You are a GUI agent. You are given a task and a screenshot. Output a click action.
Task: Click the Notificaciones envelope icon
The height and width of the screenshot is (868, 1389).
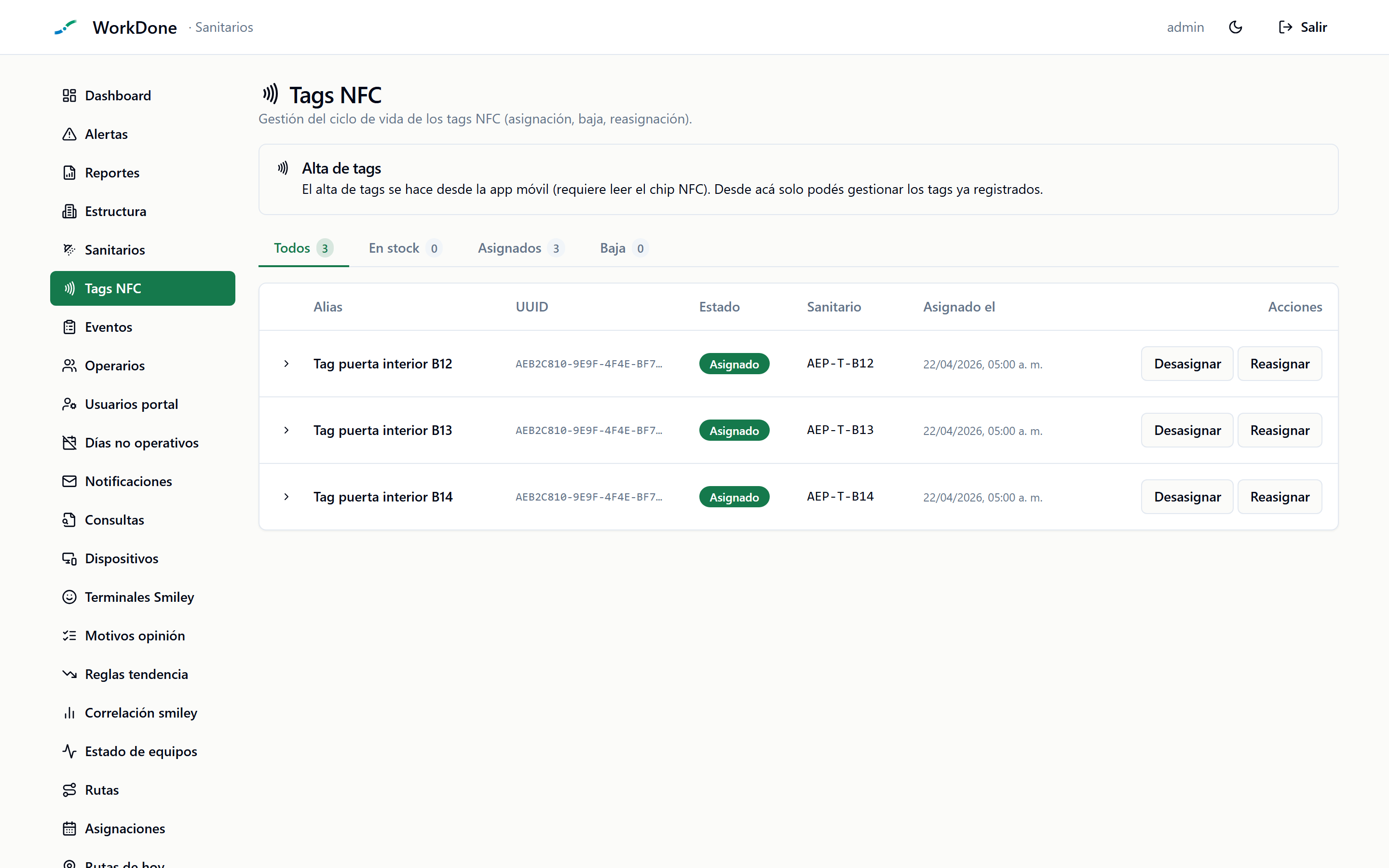69,481
